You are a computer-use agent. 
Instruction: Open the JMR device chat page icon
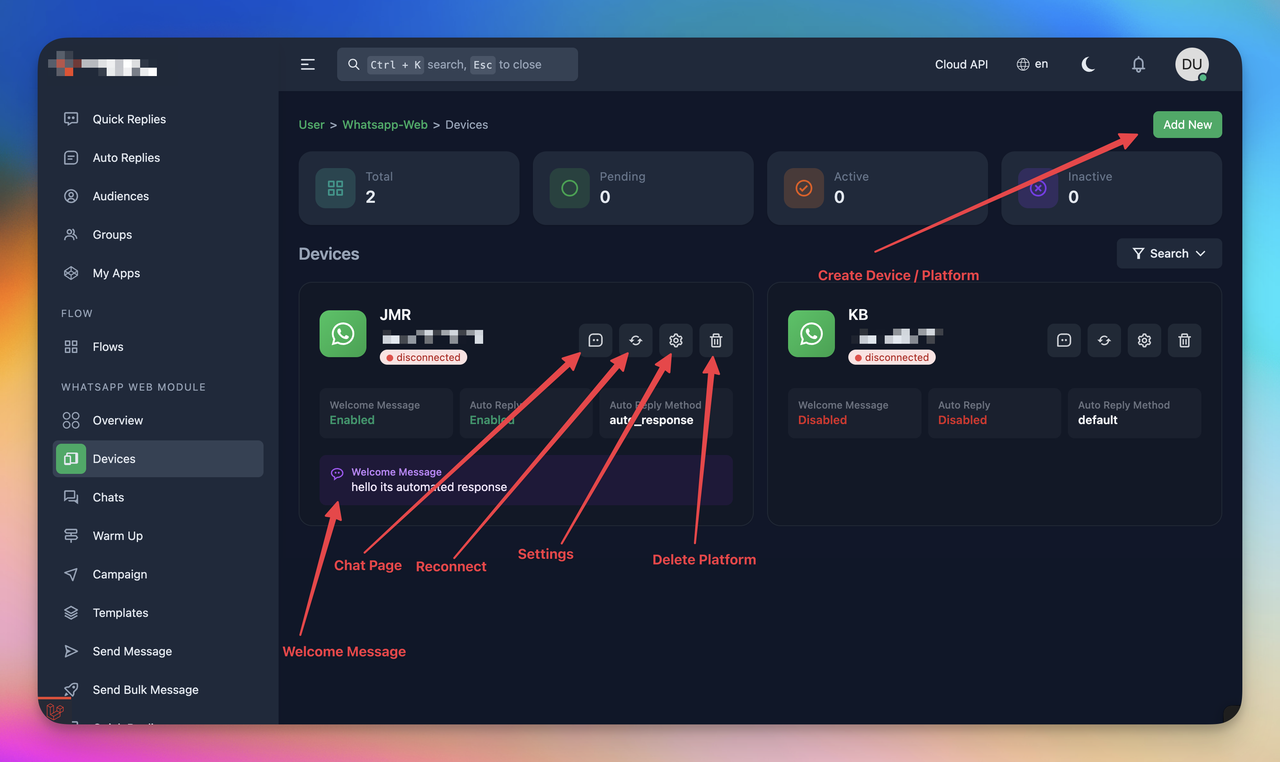[x=595, y=340]
